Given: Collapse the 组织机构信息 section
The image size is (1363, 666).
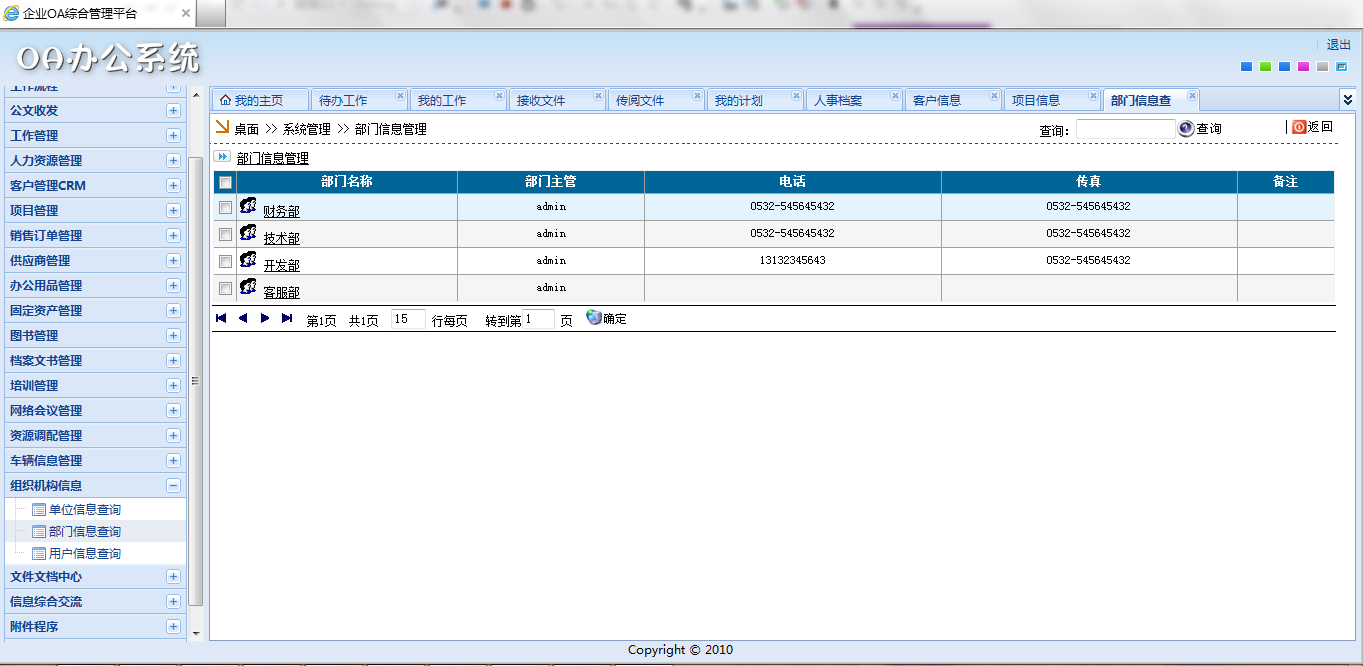Looking at the screenshot, I should pyautogui.click(x=173, y=485).
